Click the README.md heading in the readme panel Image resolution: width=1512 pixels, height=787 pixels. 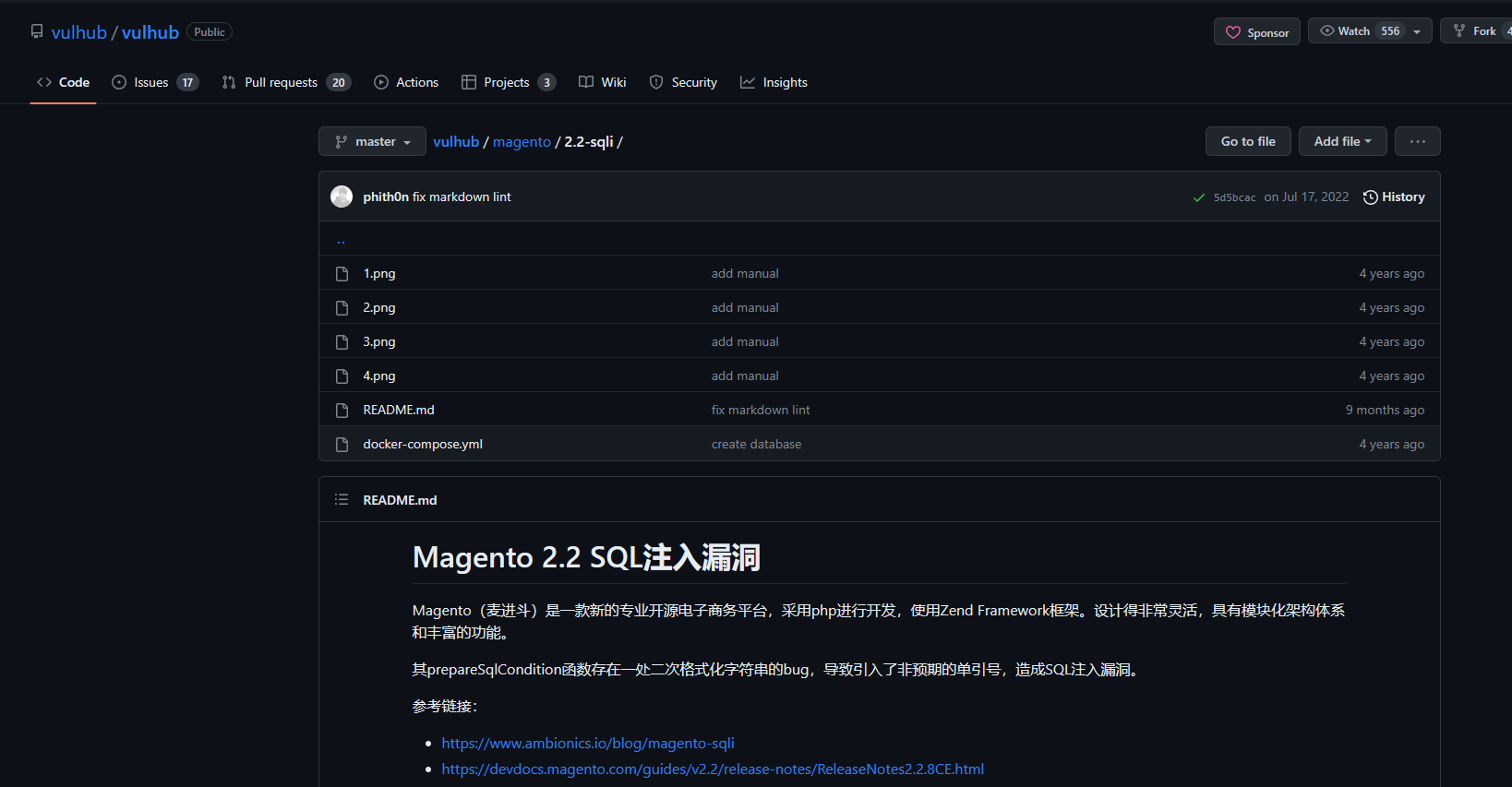[400, 500]
